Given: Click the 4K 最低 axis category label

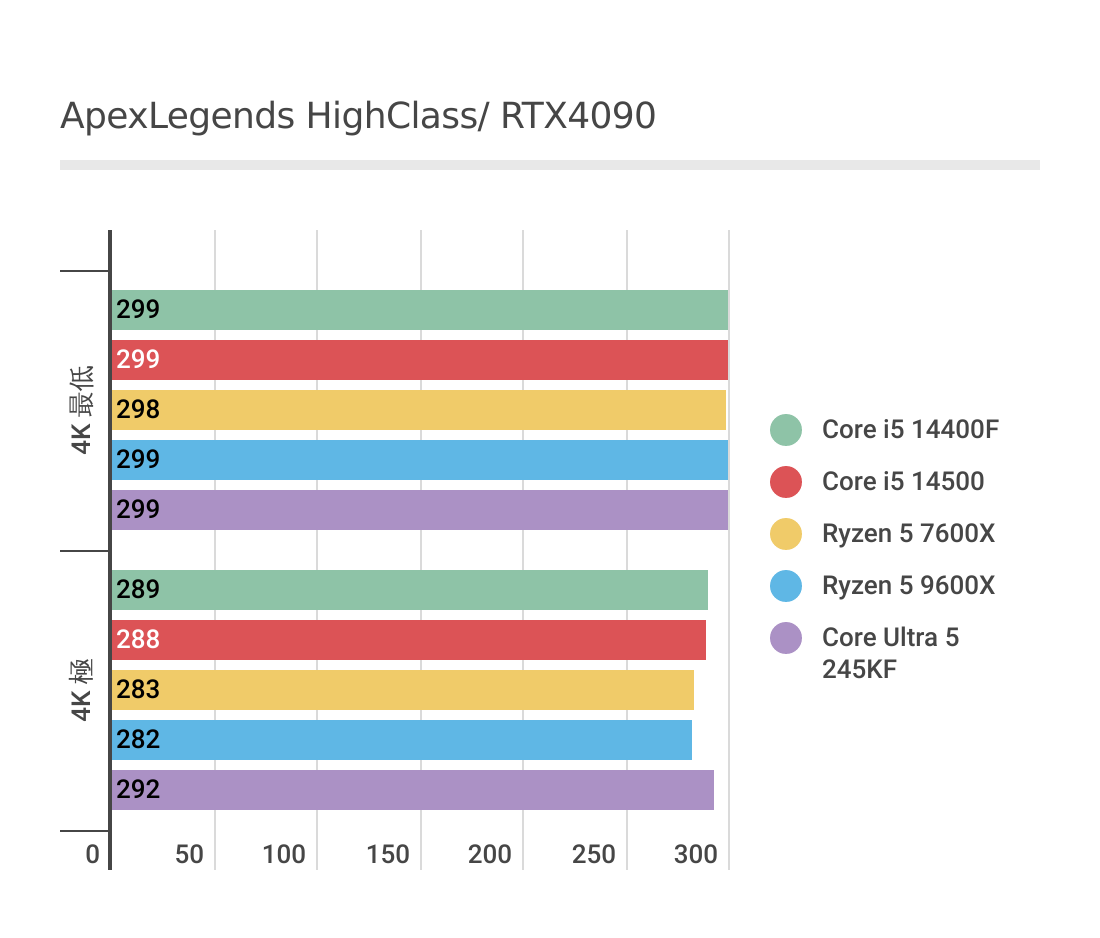Looking at the screenshot, I should (84, 410).
